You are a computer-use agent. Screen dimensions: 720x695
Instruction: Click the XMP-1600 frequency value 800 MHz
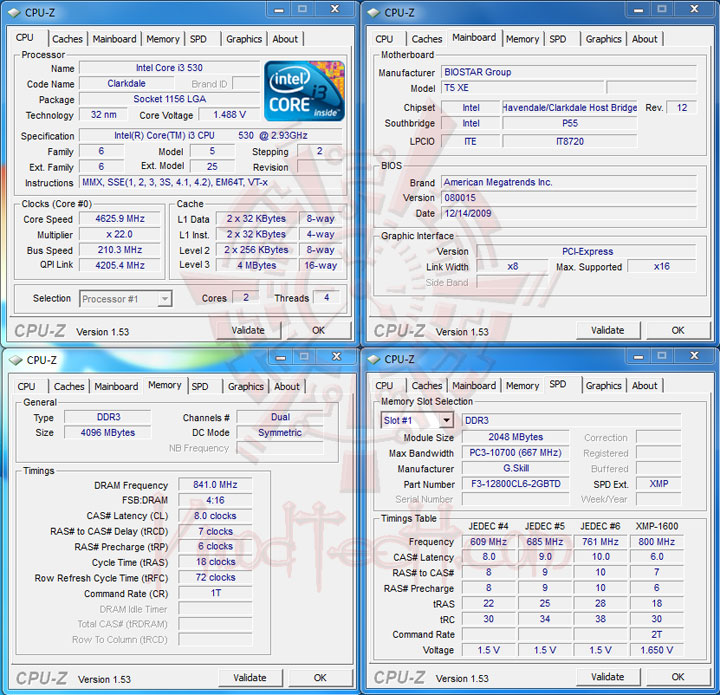(657, 542)
